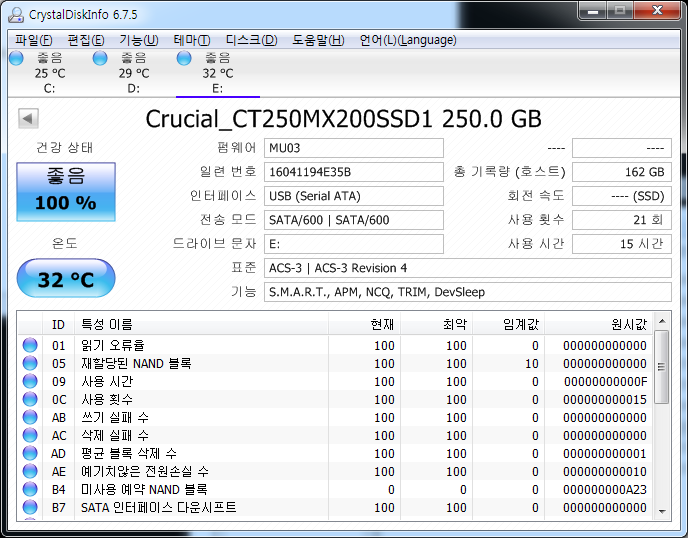688x538 pixels.
Task: Click raw value 000000000015
Action: (605, 399)
